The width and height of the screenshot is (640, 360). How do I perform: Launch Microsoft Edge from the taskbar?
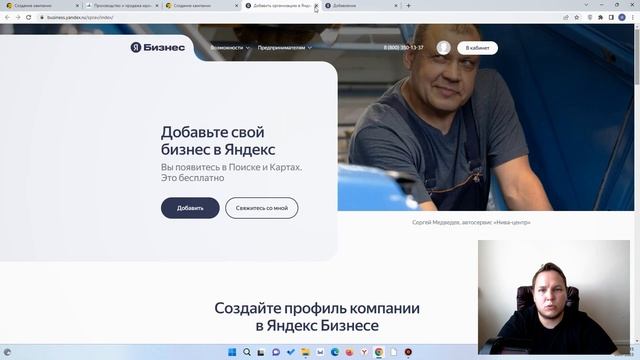(x=335, y=352)
